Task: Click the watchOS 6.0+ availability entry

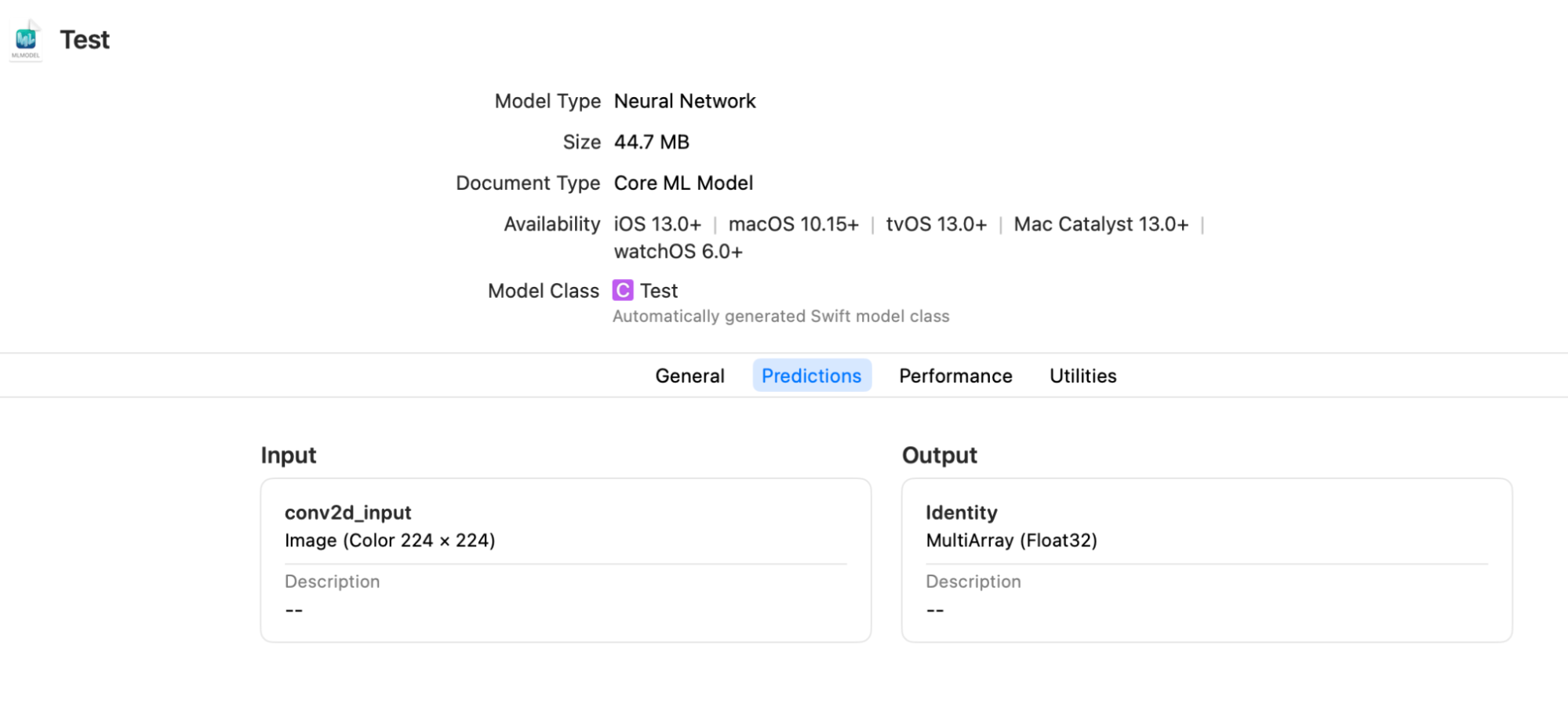Action: click(x=678, y=252)
